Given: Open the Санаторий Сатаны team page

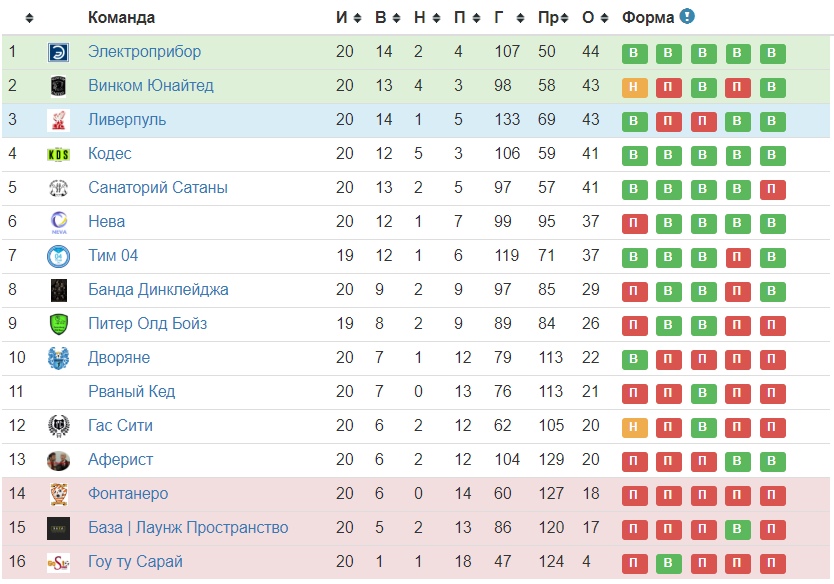Looking at the screenshot, I should click(x=157, y=188).
